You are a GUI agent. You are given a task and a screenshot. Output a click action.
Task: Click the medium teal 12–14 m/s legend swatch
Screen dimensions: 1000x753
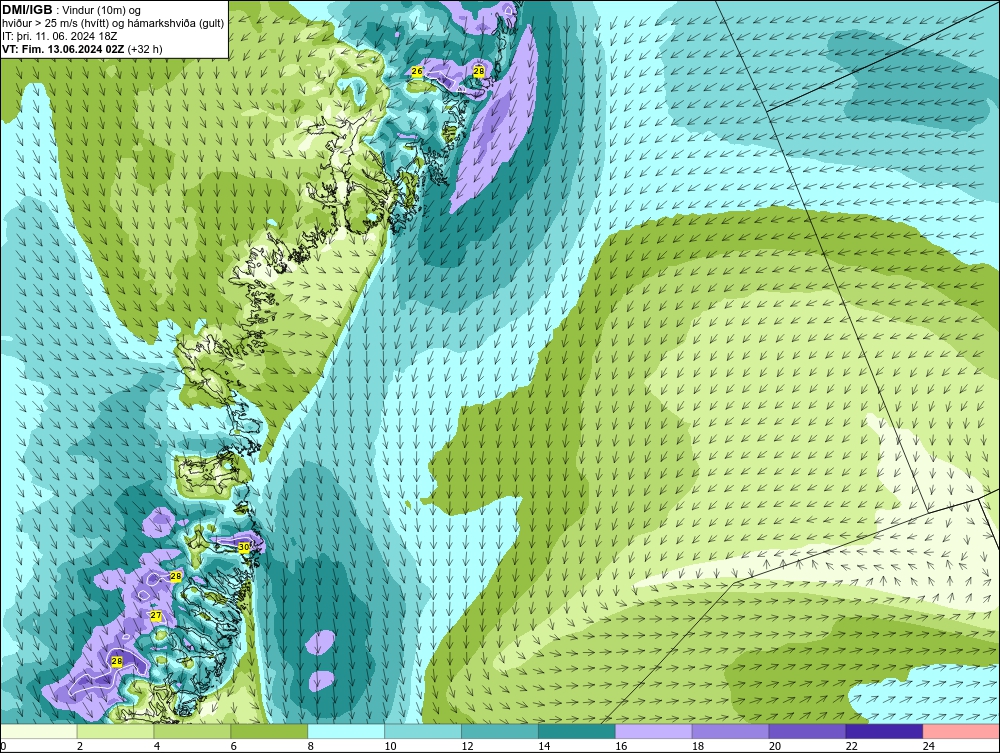[500, 731]
